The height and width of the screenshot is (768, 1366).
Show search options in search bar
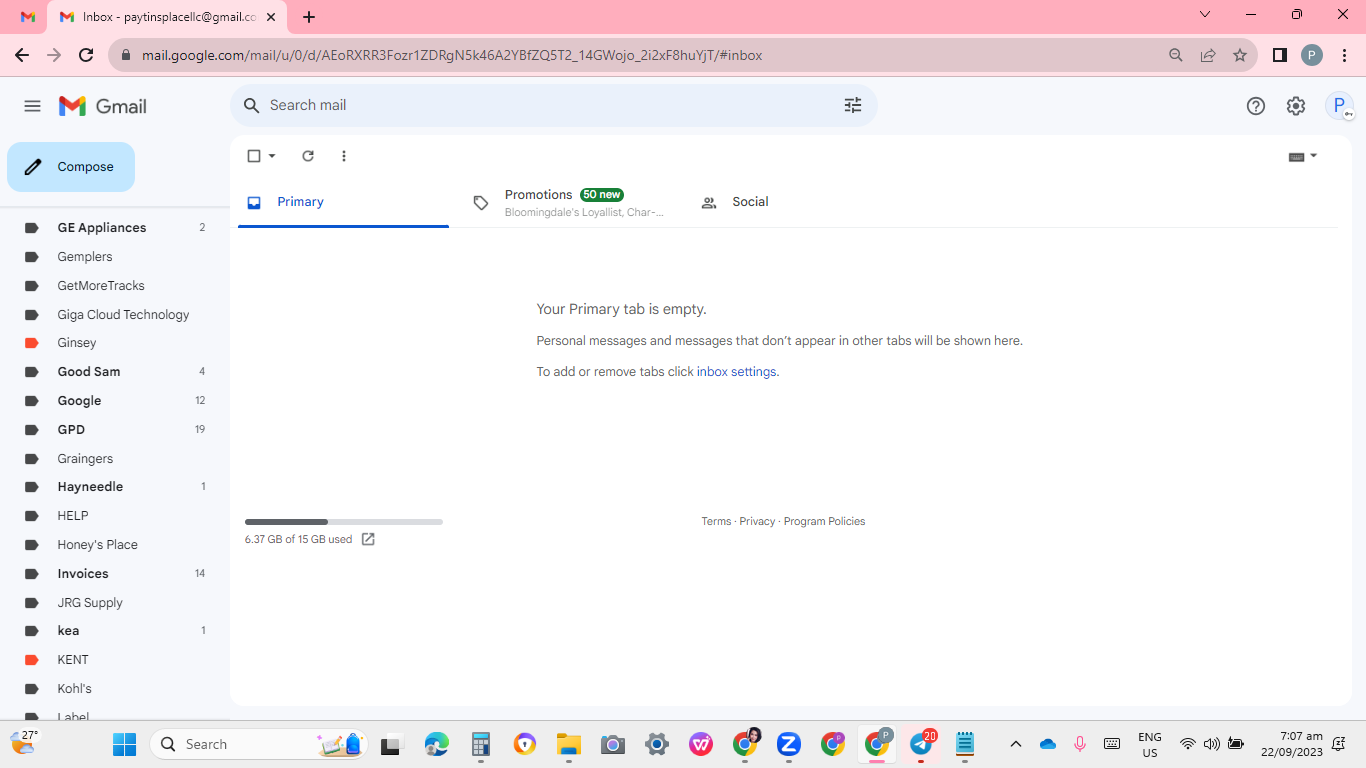click(x=853, y=105)
